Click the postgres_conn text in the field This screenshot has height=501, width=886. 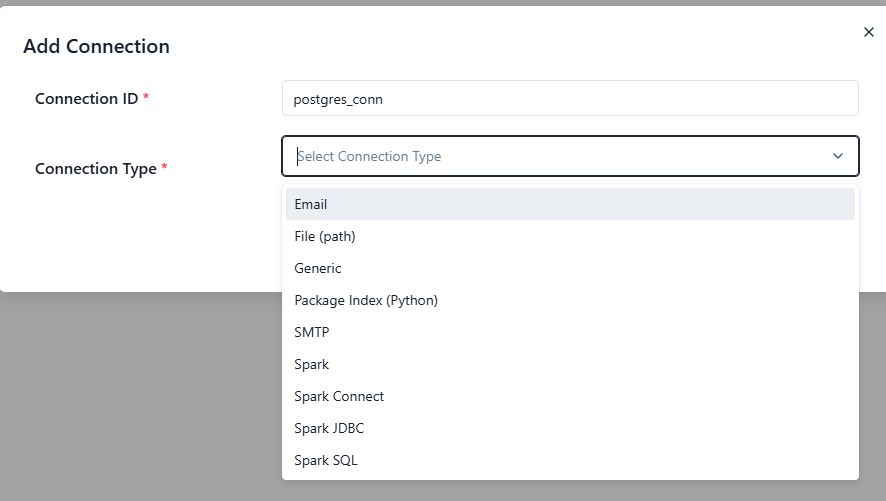[338, 99]
